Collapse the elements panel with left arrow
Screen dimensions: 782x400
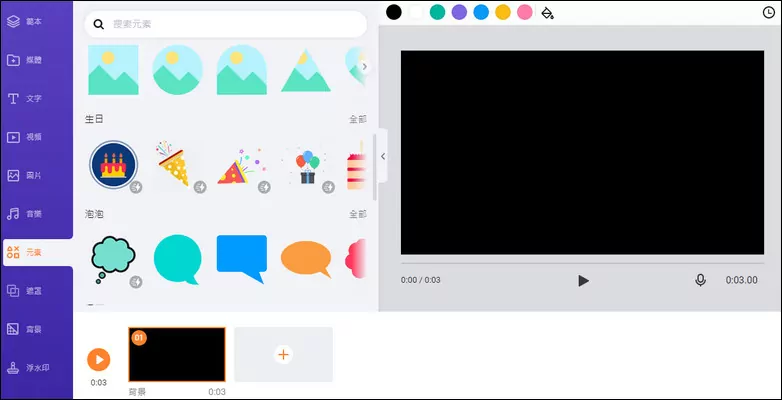[383, 156]
